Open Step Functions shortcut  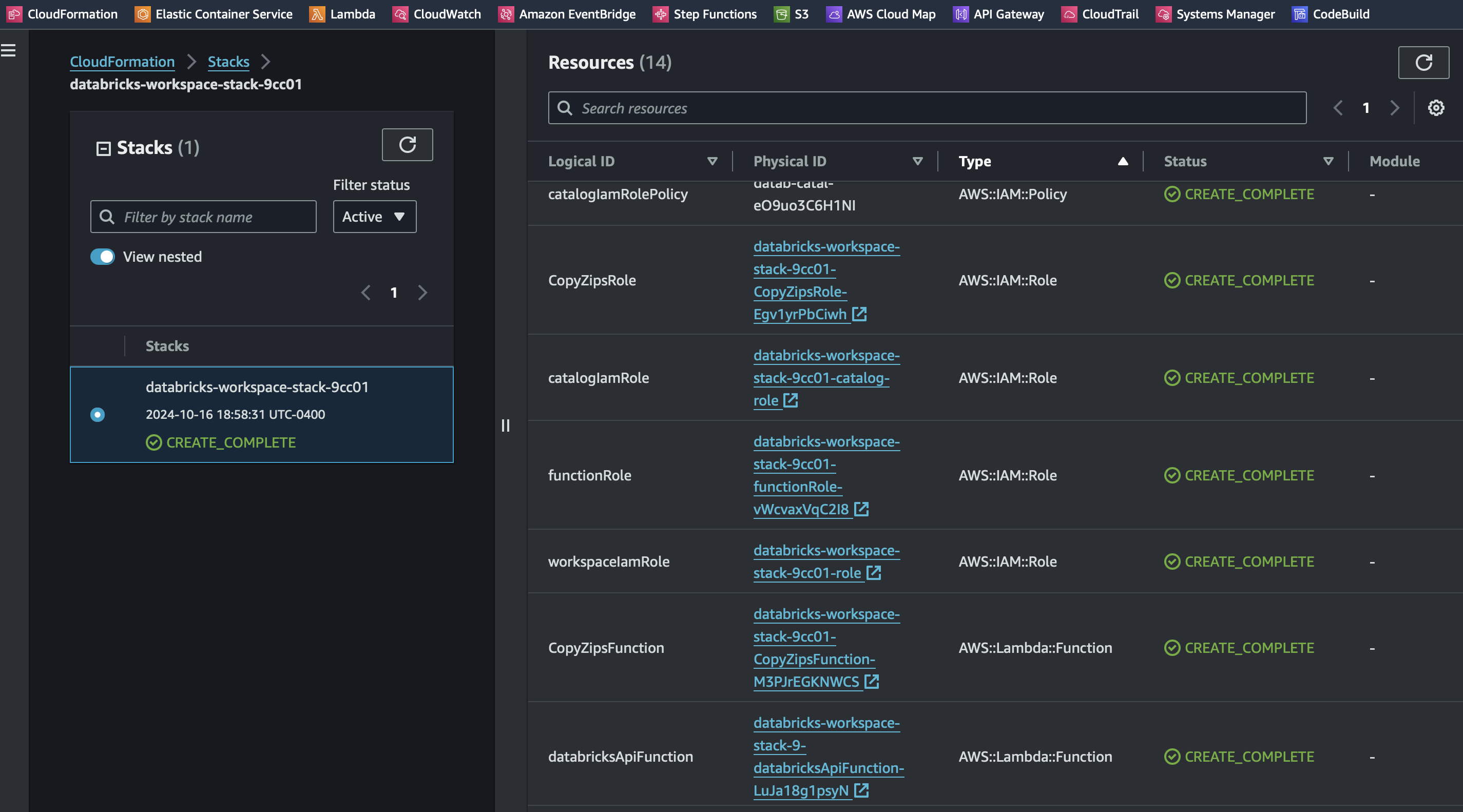click(705, 14)
